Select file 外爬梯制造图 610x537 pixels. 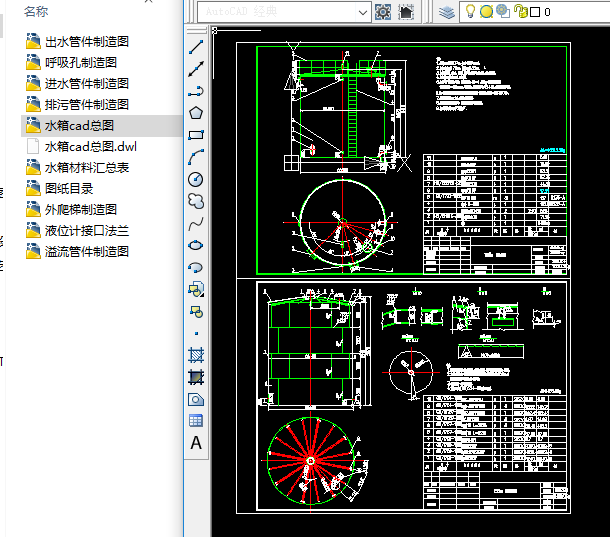coord(81,210)
